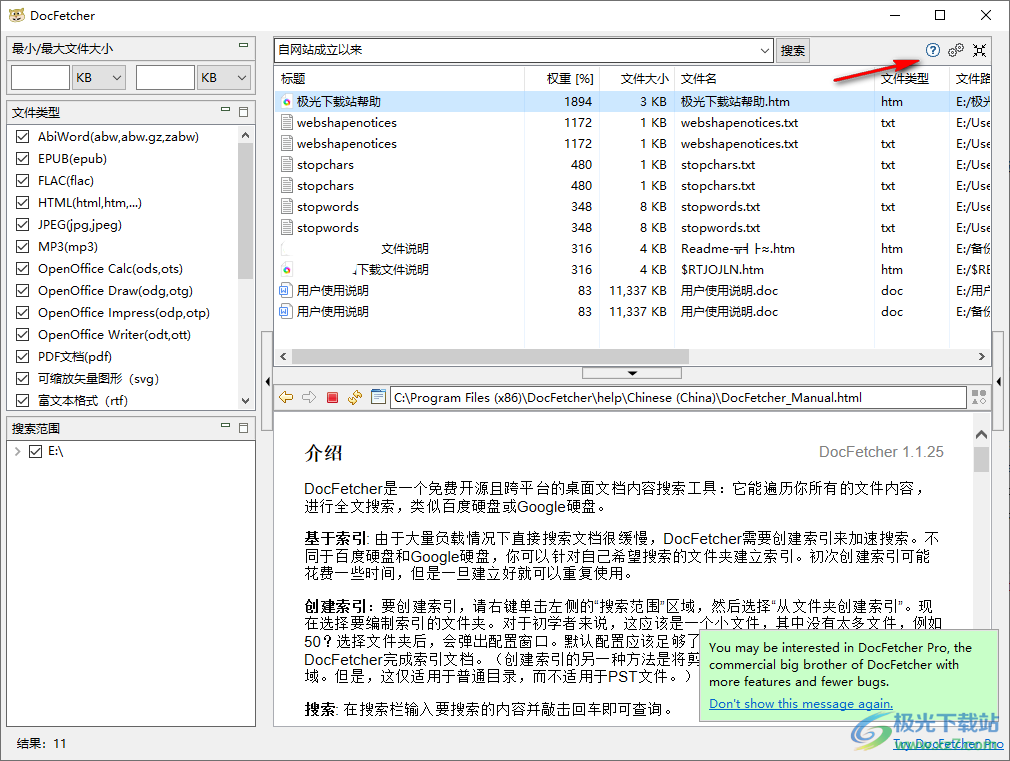The image size is (1010, 761).
Task: Go back in the preview pane
Action: point(286,398)
